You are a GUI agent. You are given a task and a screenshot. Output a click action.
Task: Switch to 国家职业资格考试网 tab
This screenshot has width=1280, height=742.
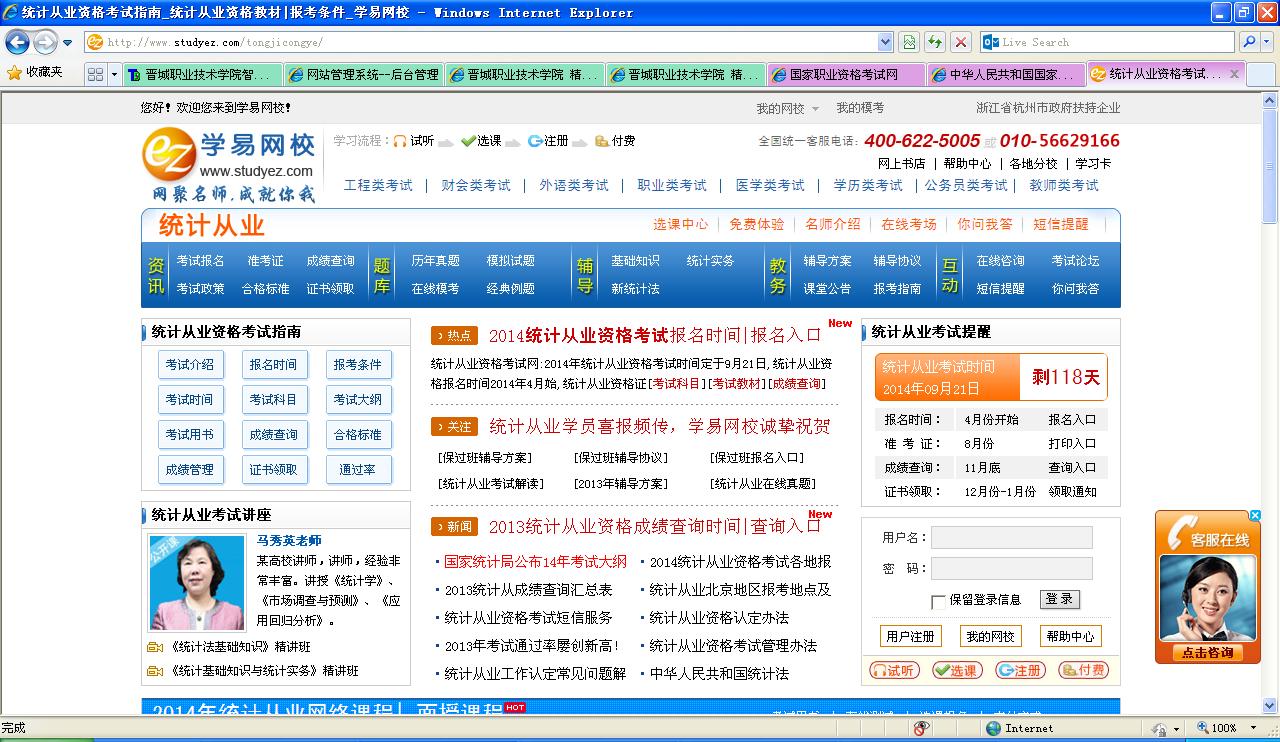[x=846, y=74]
